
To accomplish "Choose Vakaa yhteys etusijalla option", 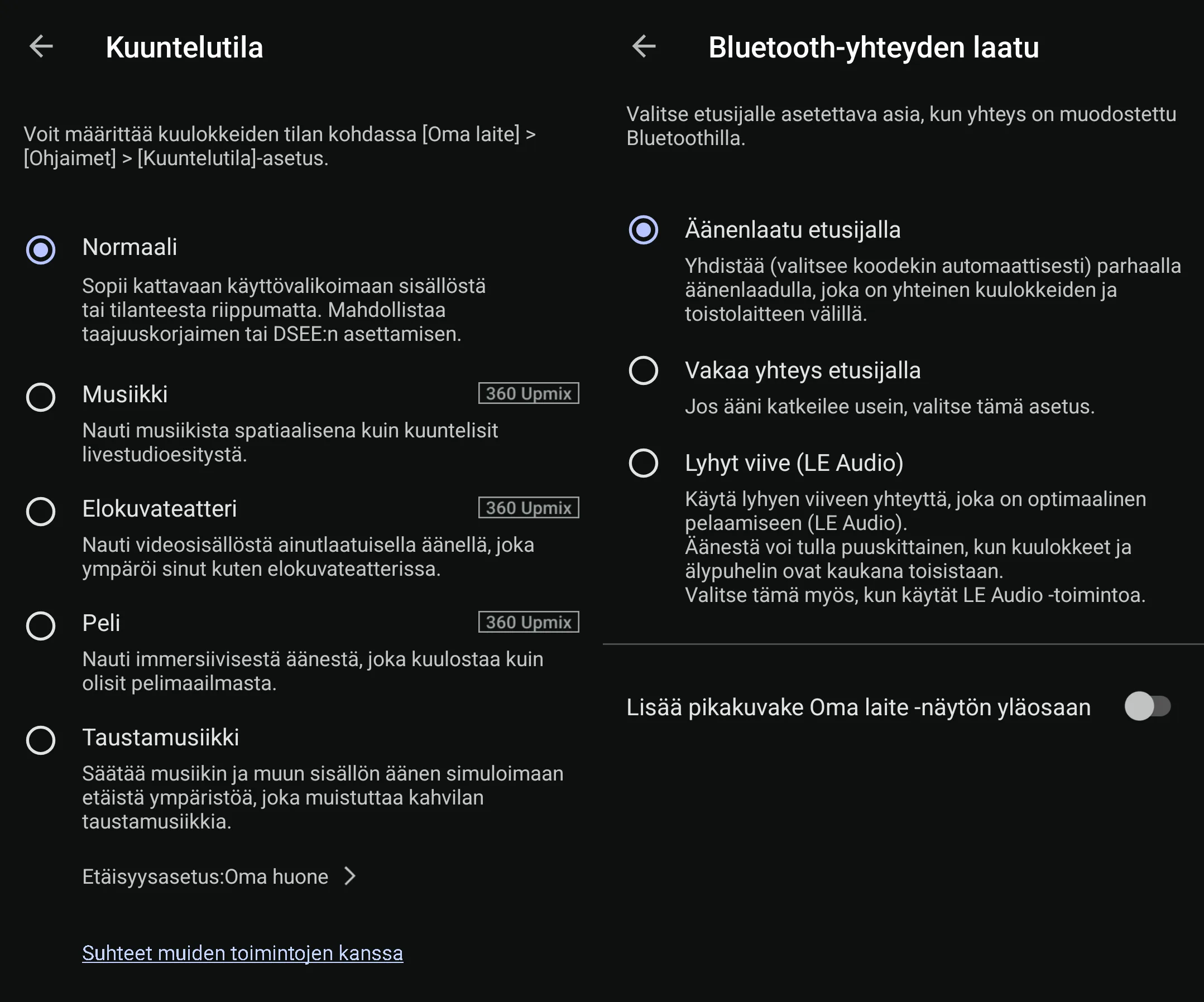I will 643,370.
